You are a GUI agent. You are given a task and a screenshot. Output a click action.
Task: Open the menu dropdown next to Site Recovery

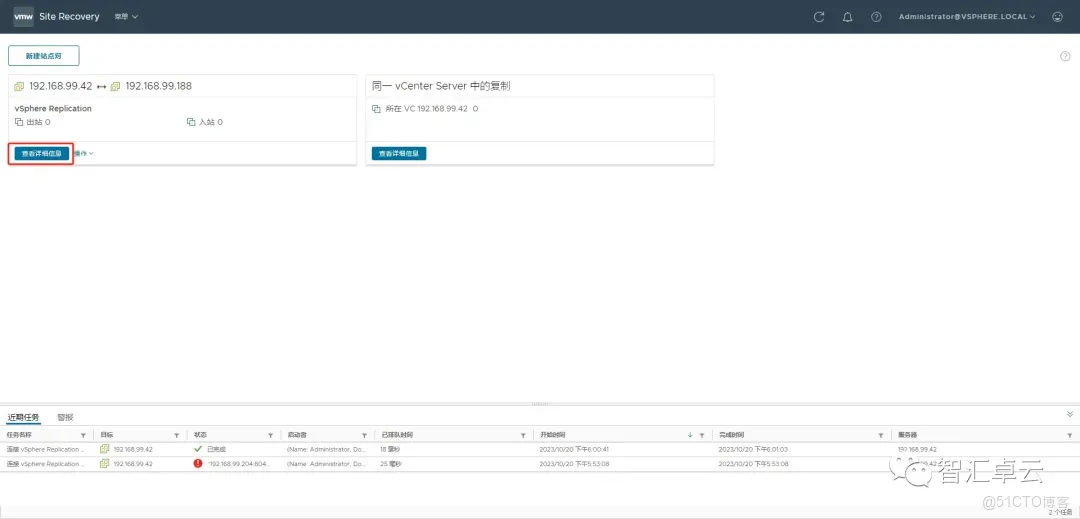(127, 17)
